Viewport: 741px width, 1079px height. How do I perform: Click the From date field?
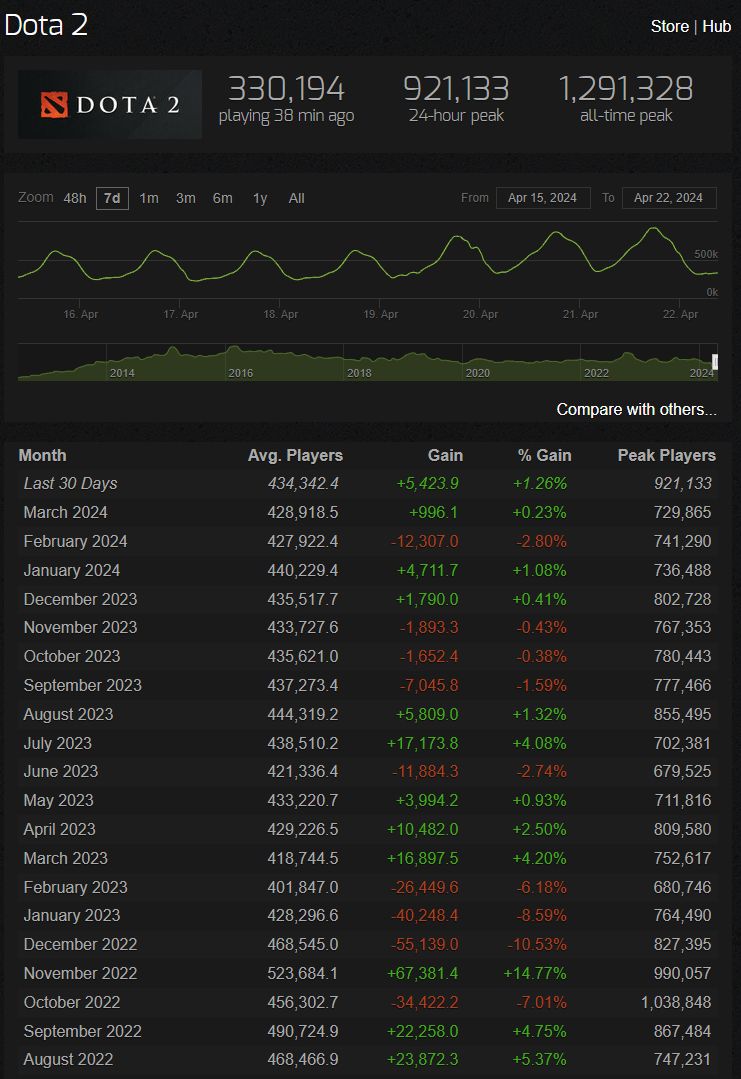click(542, 198)
